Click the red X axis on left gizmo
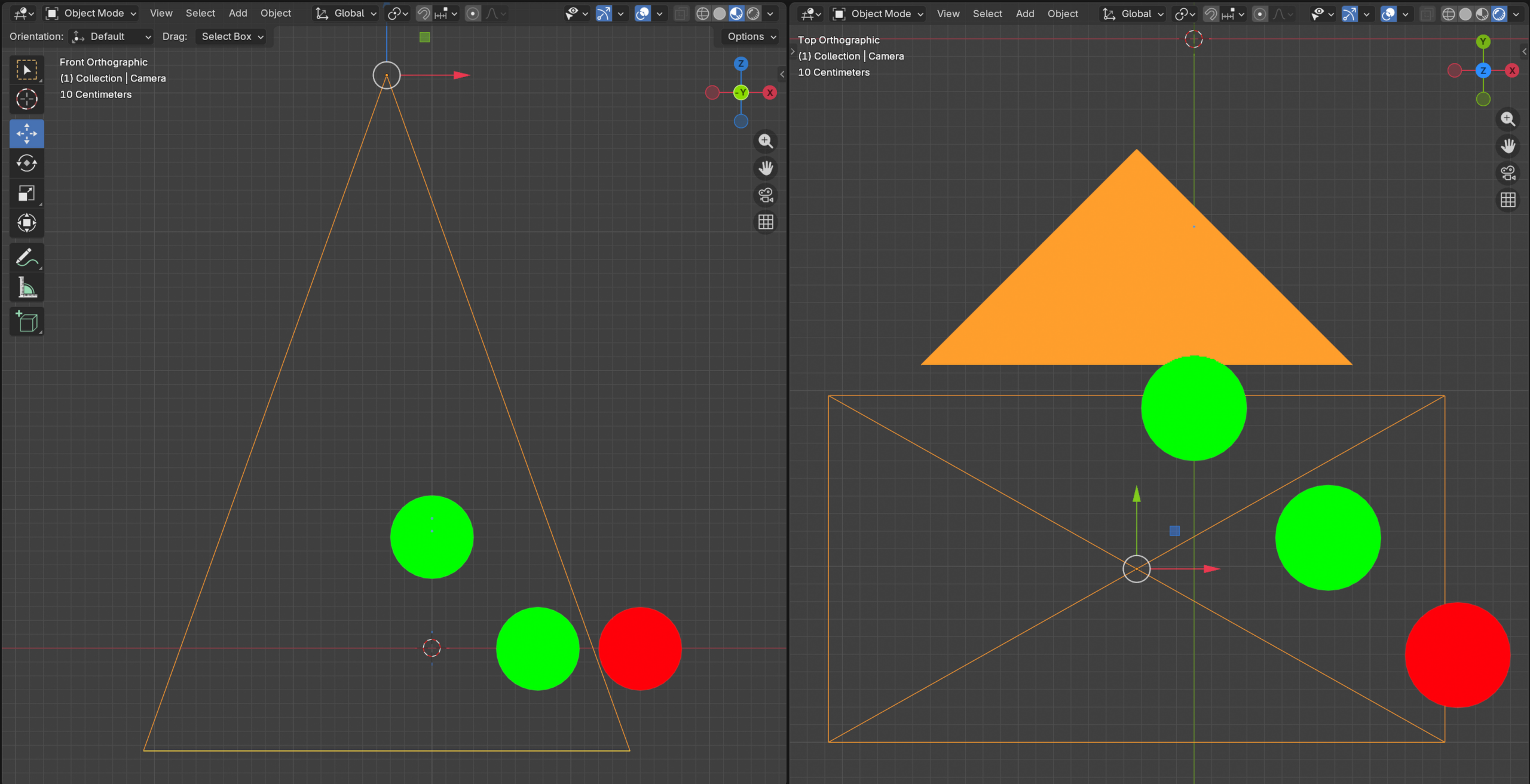 (770, 93)
